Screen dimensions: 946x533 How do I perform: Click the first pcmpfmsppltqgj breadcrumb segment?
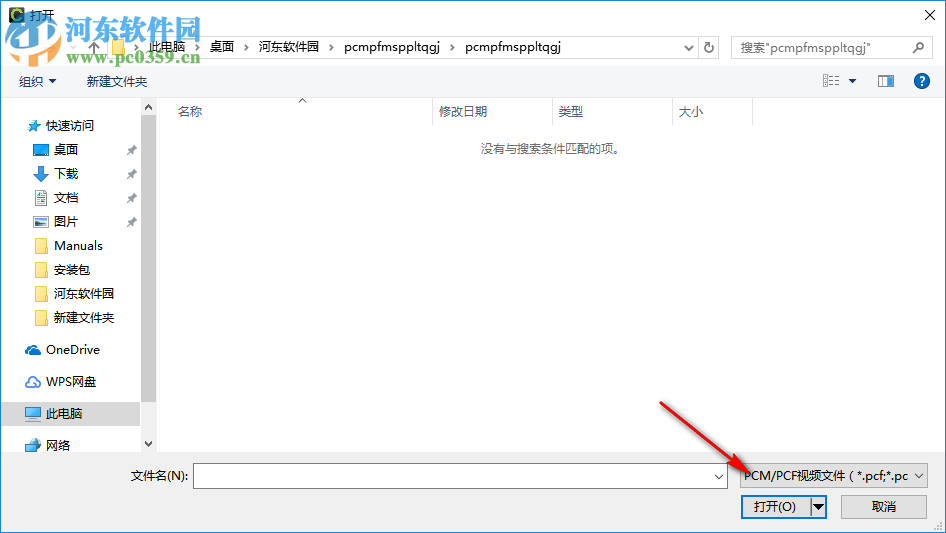(392, 47)
